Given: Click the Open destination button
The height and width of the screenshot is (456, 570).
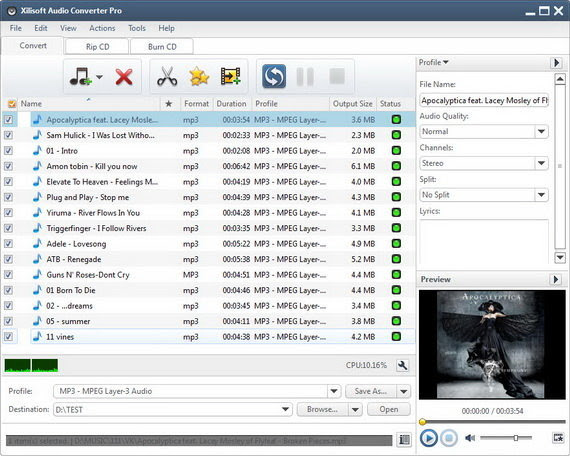Looking at the screenshot, I should pyautogui.click(x=389, y=409).
